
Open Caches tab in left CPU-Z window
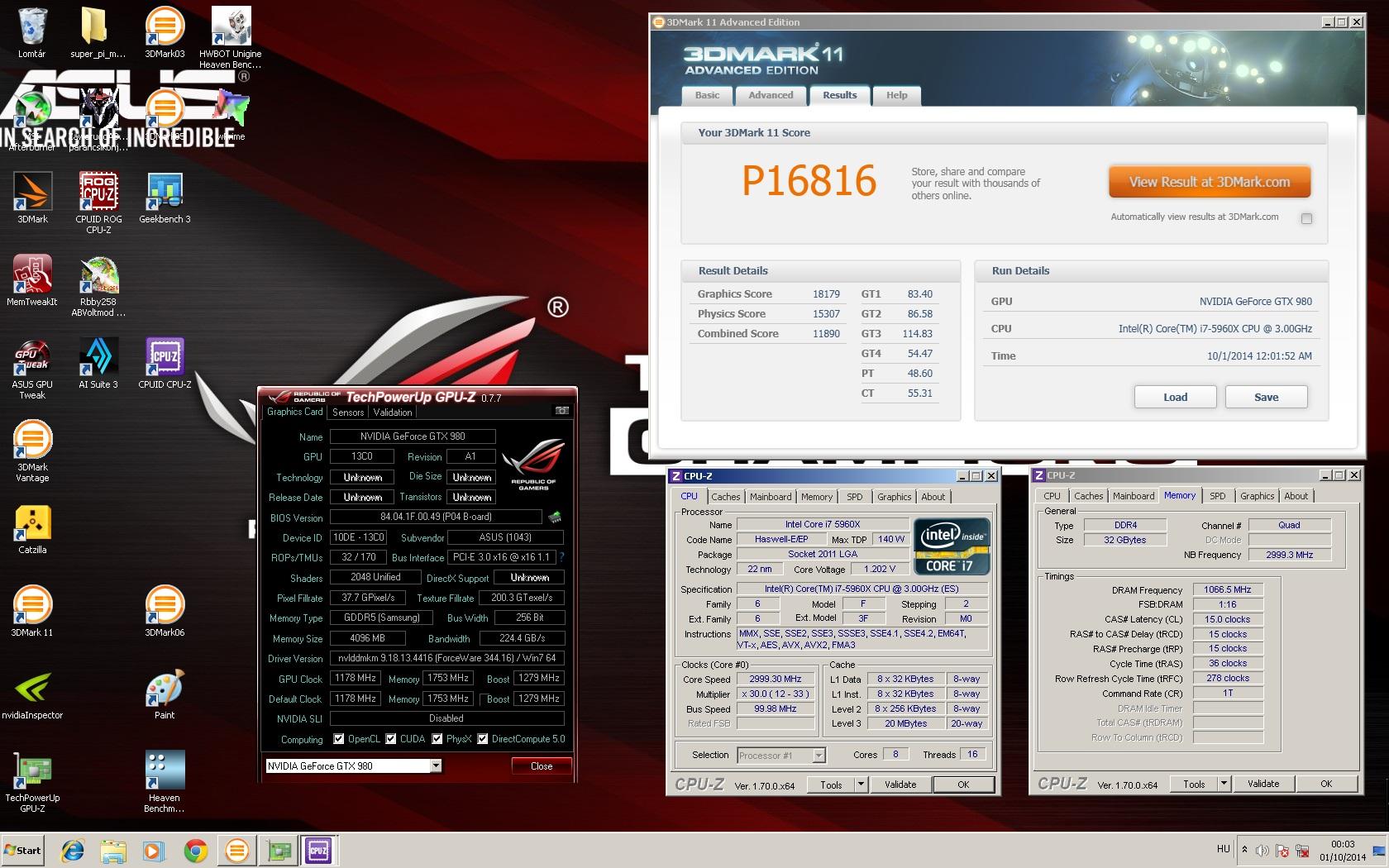pos(726,497)
